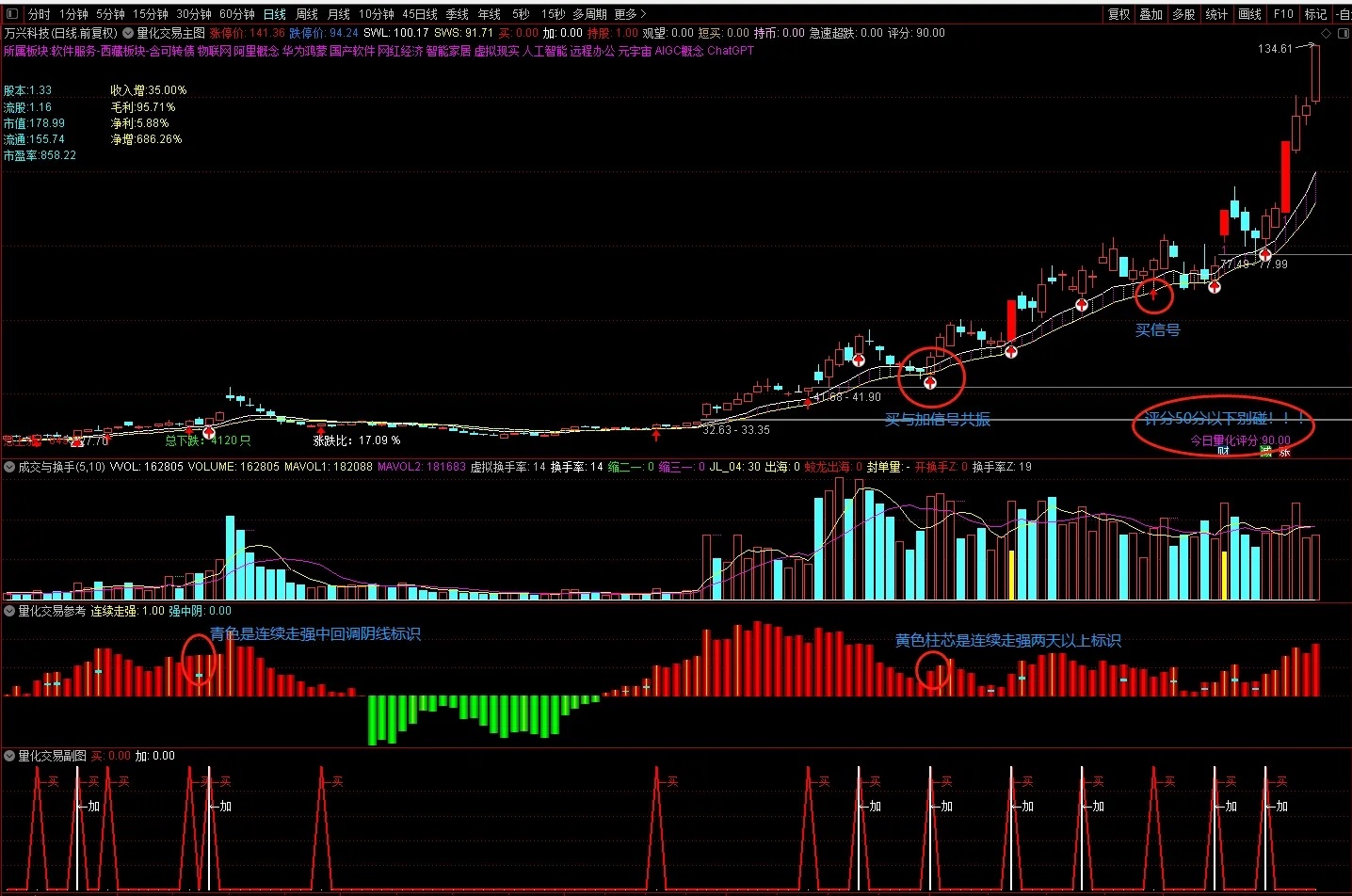Click the diamond icon above the price axis

point(1326,33)
